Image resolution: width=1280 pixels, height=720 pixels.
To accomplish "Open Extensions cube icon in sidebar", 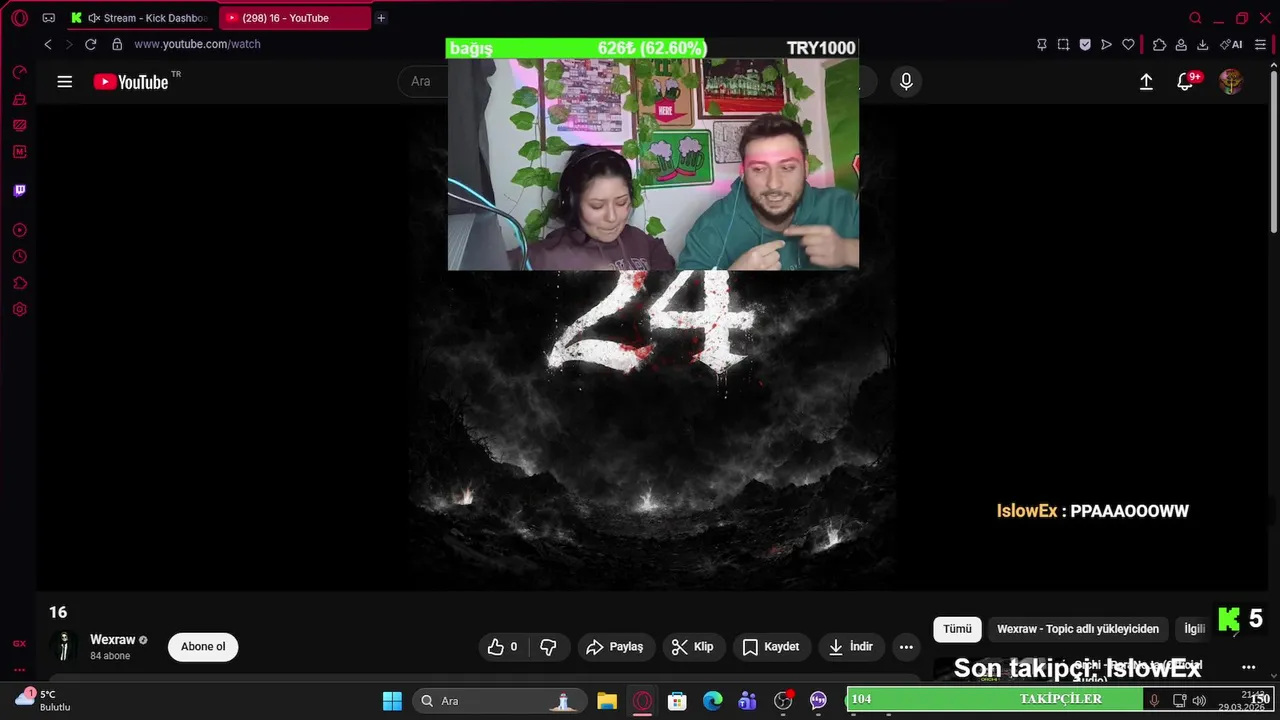I will pyautogui.click(x=19, y=283).
